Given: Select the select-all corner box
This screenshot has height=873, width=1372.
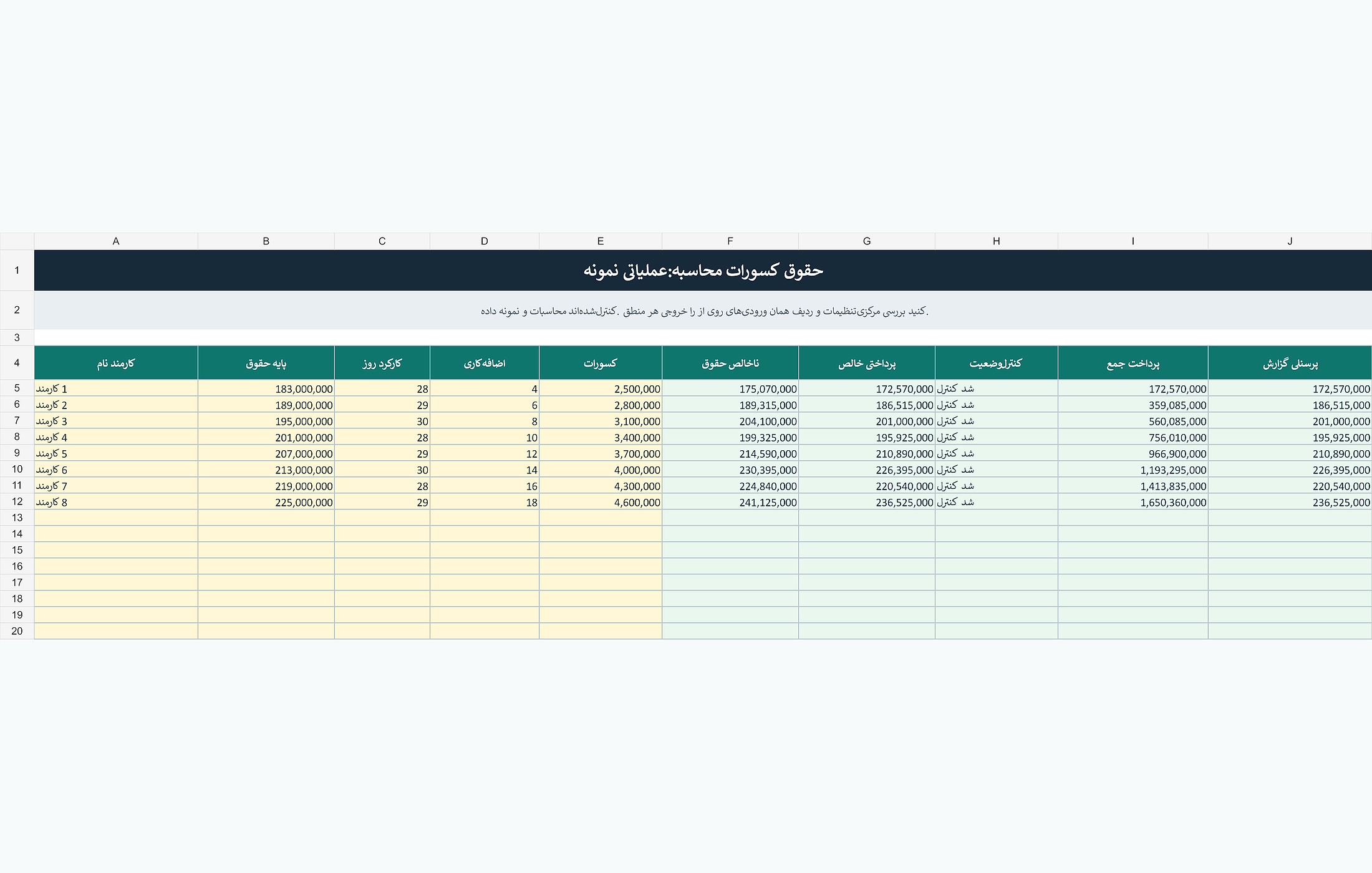Looking at the screenshot, I should point(17,241).
